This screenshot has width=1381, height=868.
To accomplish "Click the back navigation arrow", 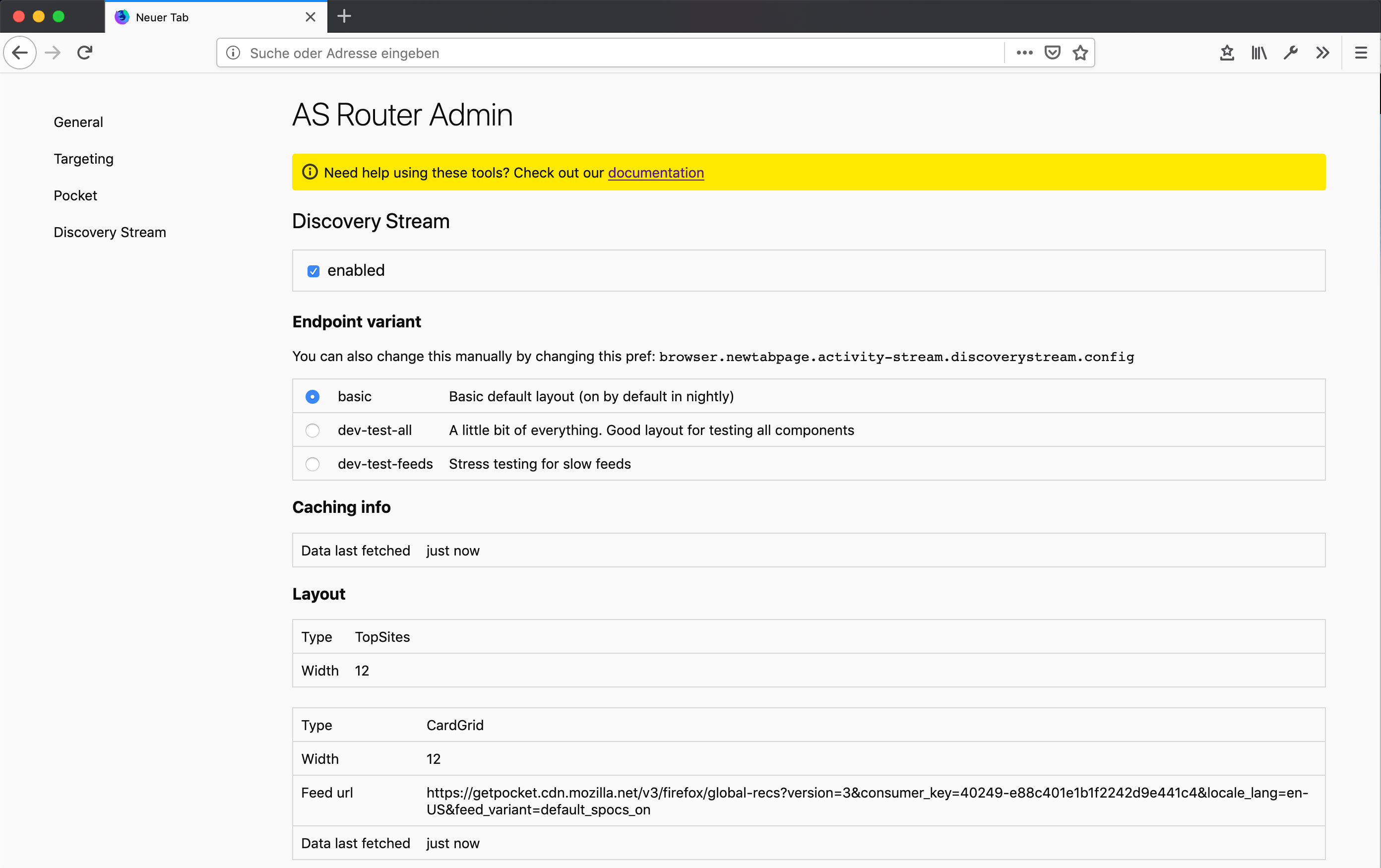I will pyautogui.click(x=20, y=53).
